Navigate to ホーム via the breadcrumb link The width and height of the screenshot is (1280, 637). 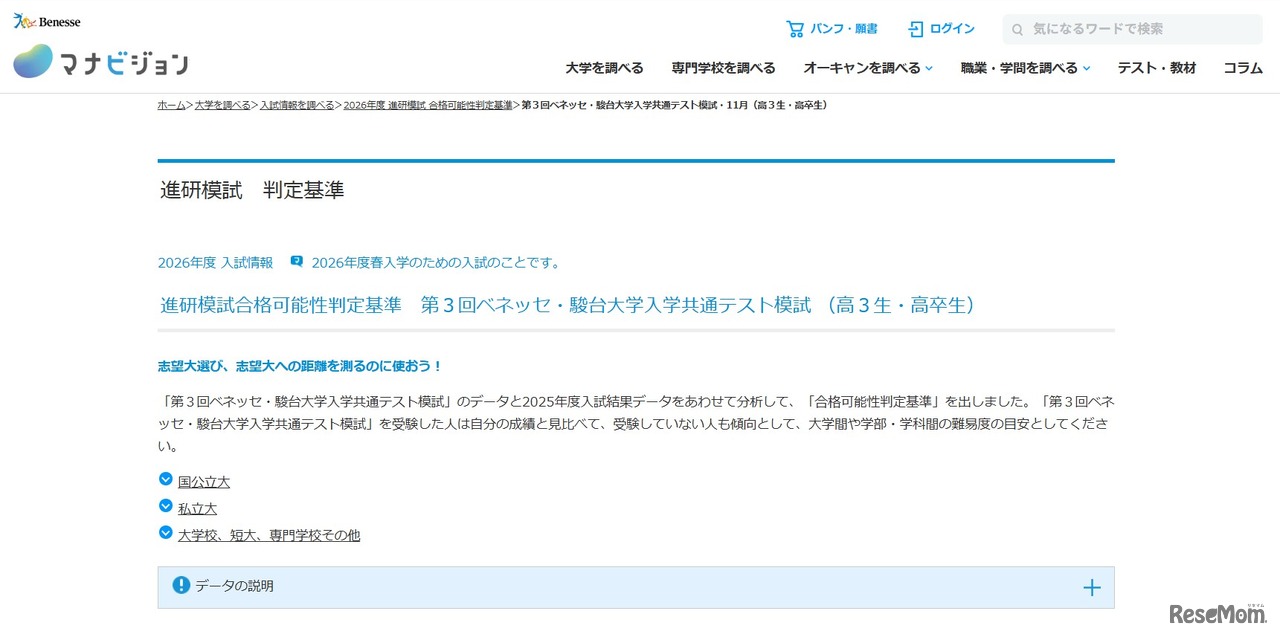(171, 104)
